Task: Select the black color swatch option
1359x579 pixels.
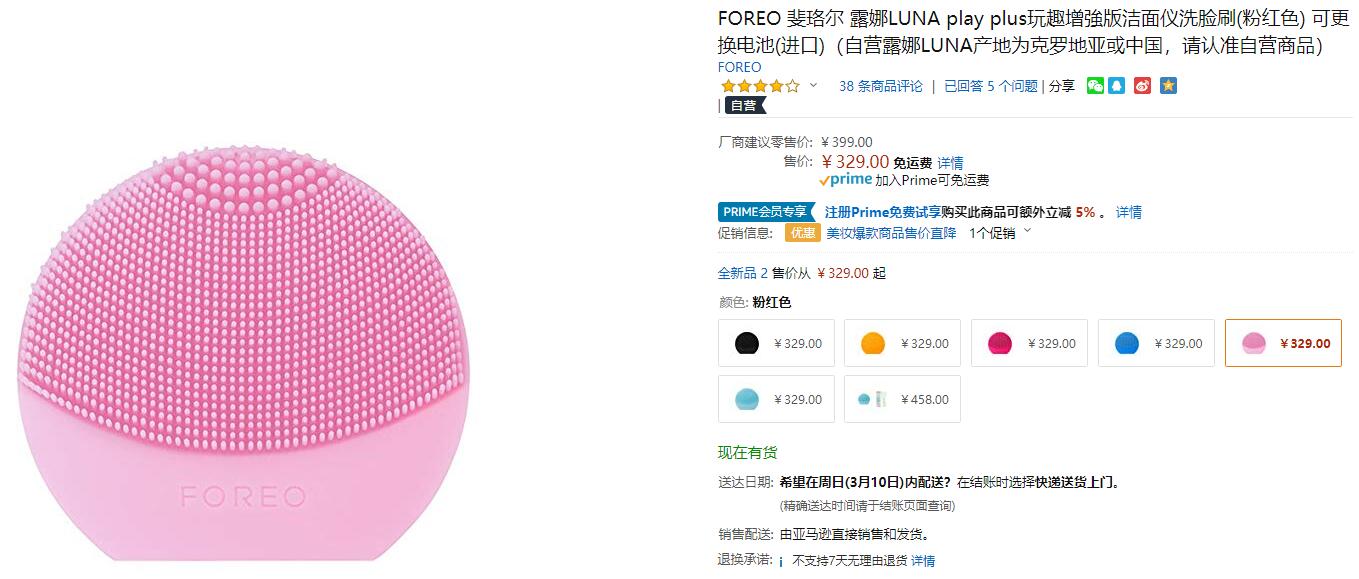Action: tap(776, 343)
